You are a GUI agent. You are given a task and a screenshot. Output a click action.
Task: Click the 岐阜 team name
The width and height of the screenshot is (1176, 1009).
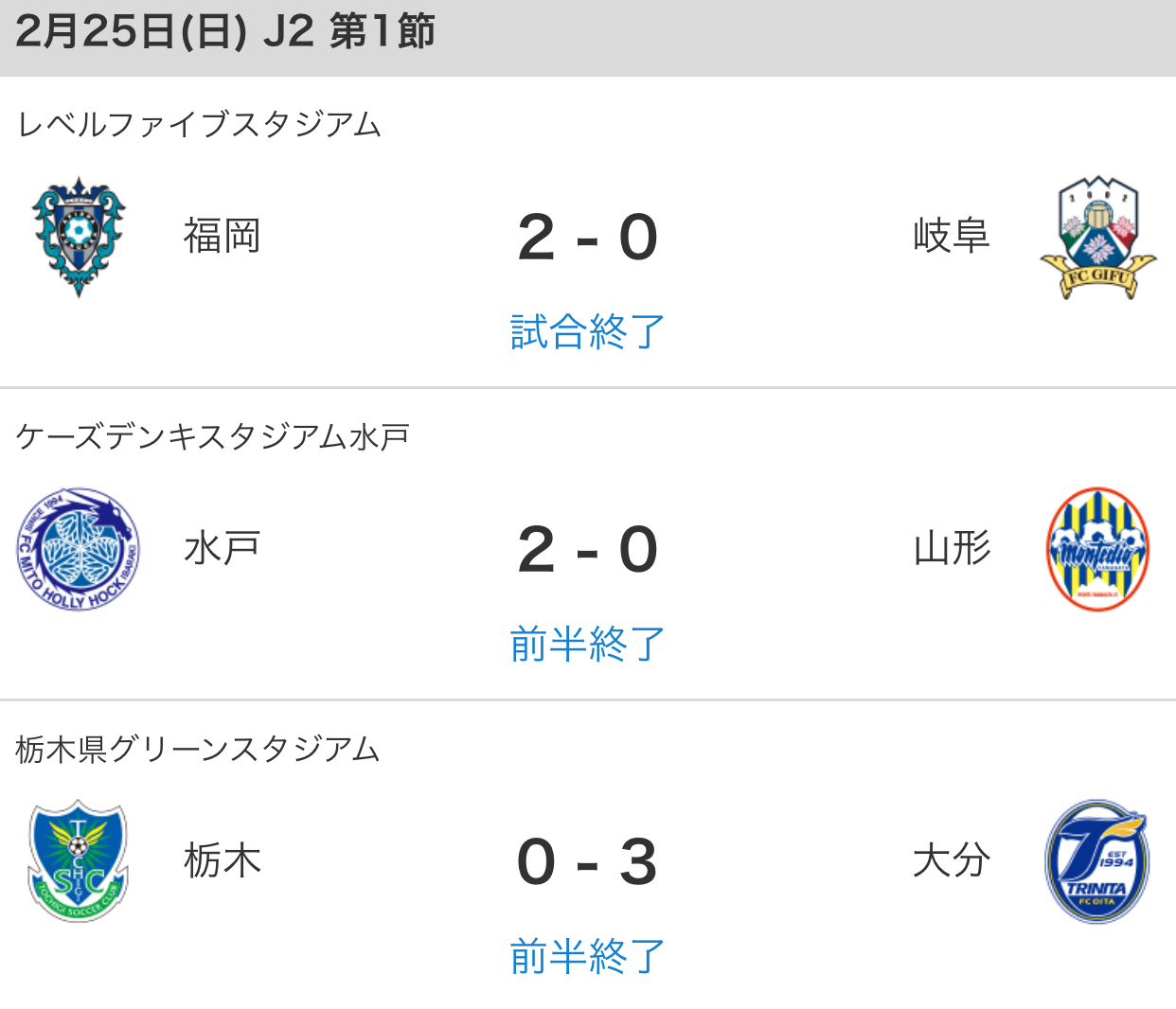tap(952, 237)
